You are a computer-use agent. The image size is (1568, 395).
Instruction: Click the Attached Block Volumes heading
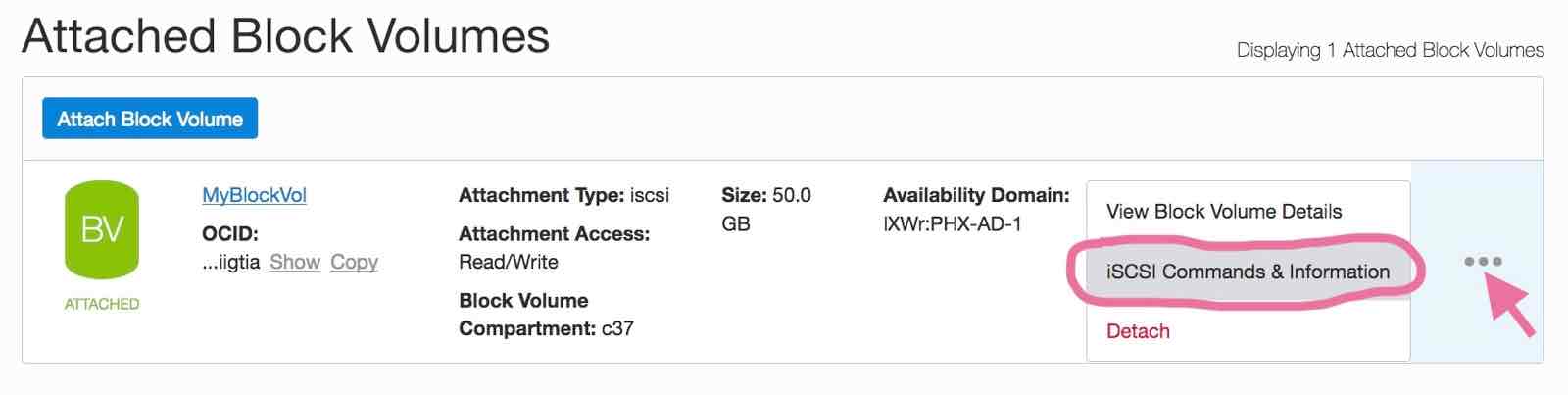[285, 36]
